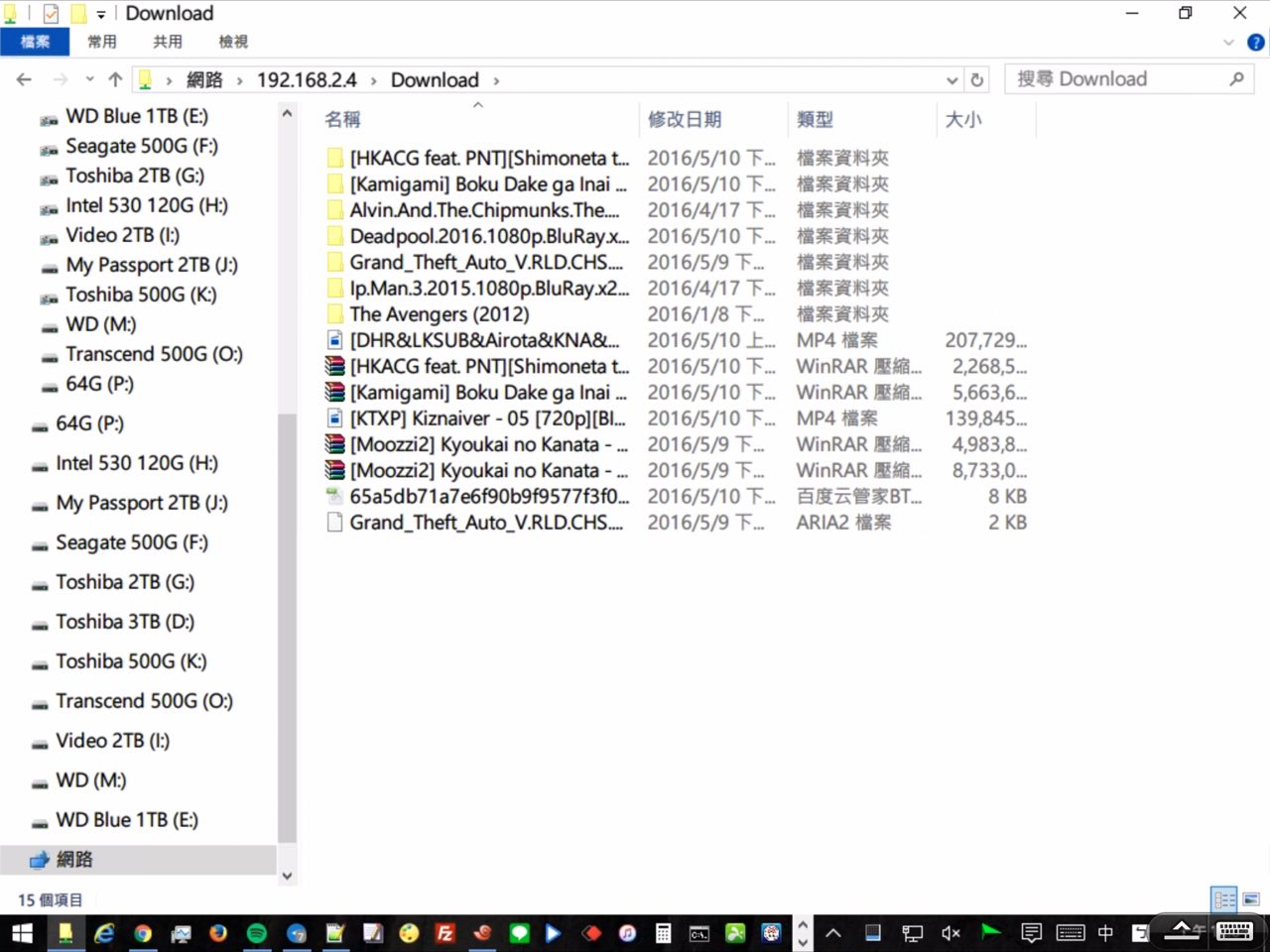Launch Google Chrome from the taskbar
Viewport: 1270px width, 952px height.
pyautogui.click(x=143, y=933)
